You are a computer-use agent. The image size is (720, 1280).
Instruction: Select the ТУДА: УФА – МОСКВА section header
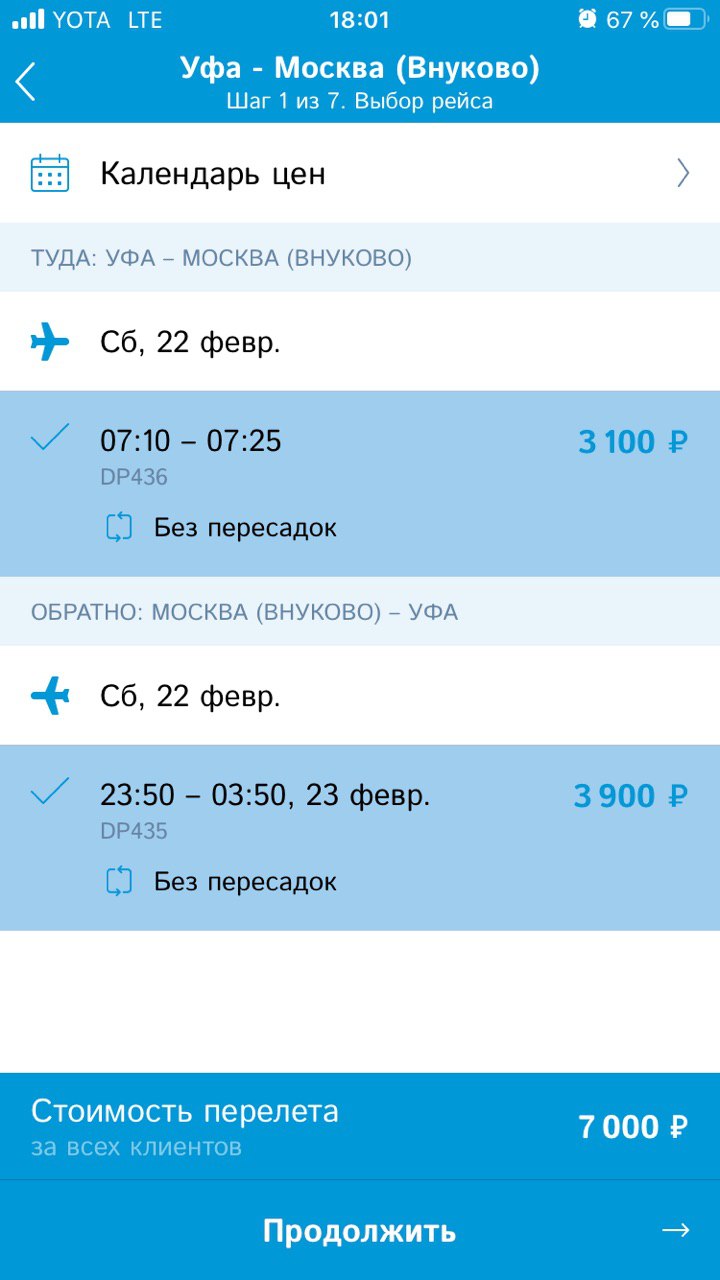pyautogui.click(x=221, y=259)
